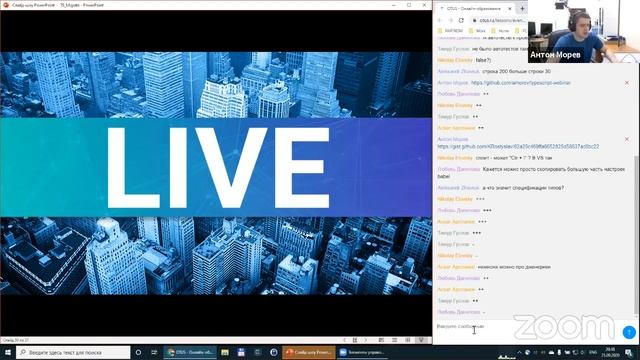Open Task View on the taskbar
The width and height of the screenshot is (640, 360).
pos(154,352)
